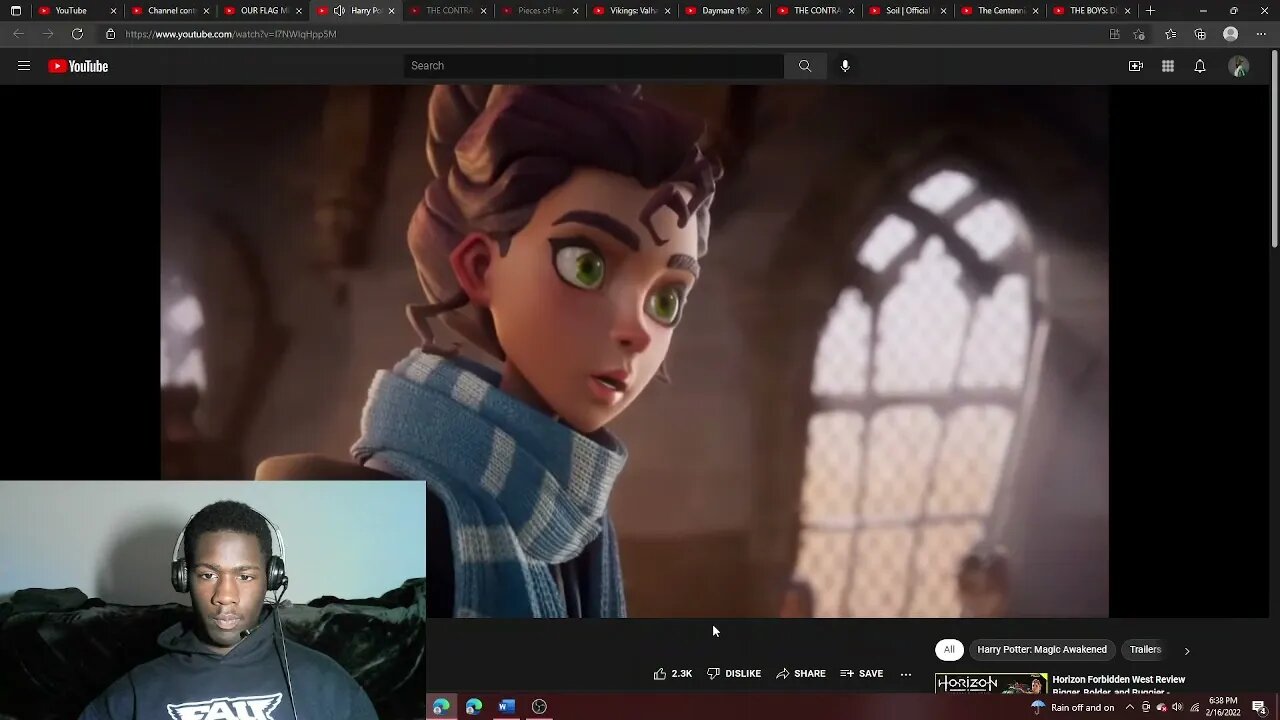Select the All filter chip

(949, 650)
